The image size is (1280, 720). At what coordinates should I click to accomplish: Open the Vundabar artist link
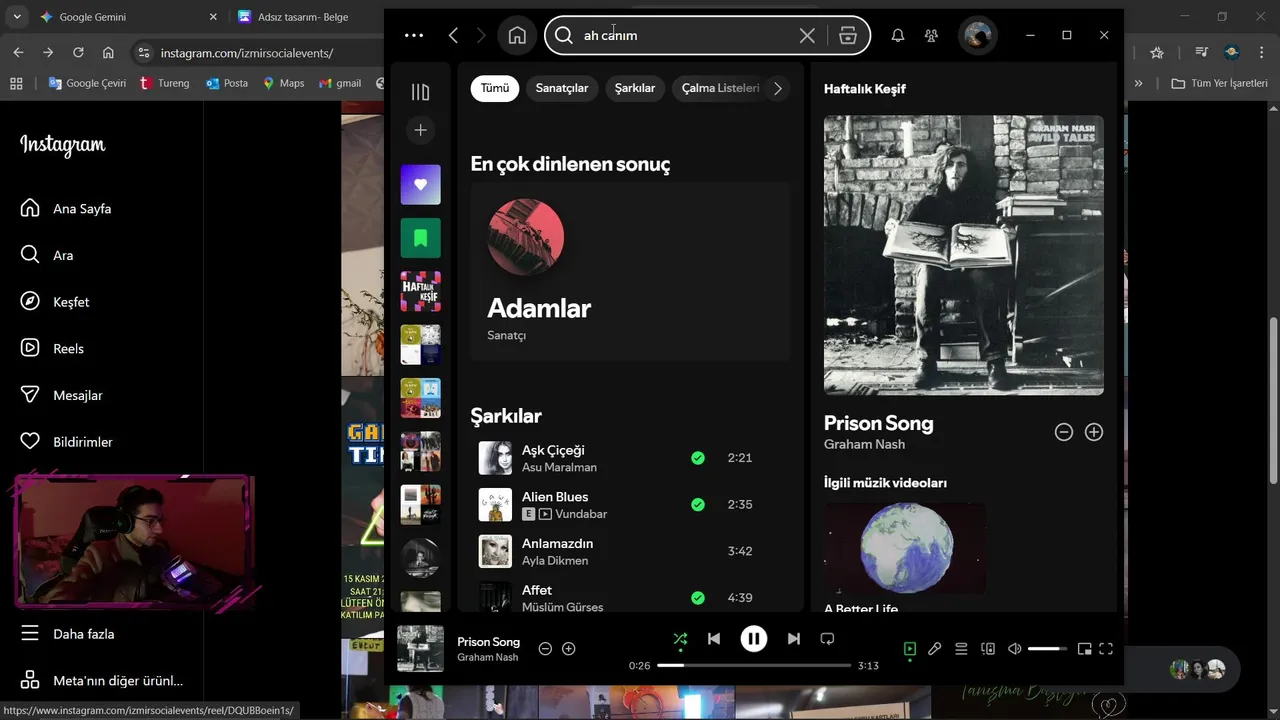[x=581, y=514]
